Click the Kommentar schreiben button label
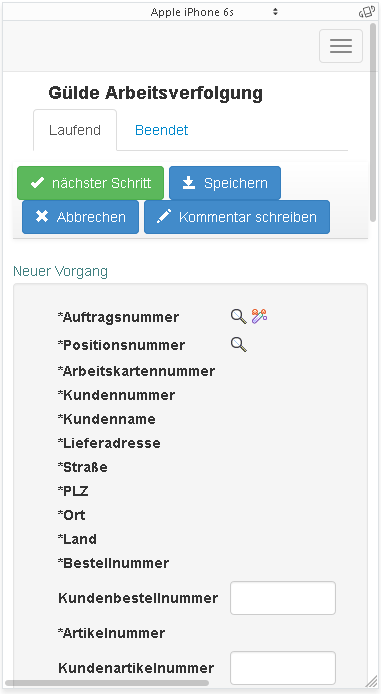The width and height of the screenshot is (381, 694). tap(248, 217)
